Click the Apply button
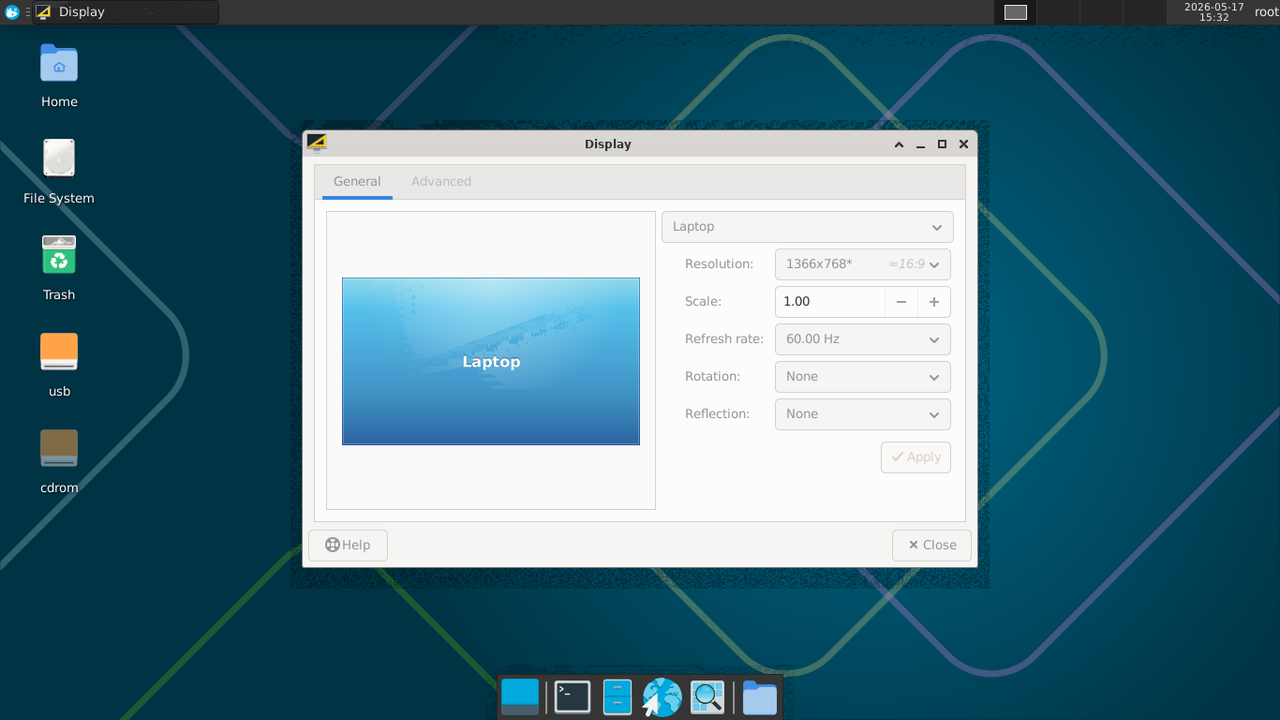Viewport: 1280px width, 720px height. [x=916, y=457]
